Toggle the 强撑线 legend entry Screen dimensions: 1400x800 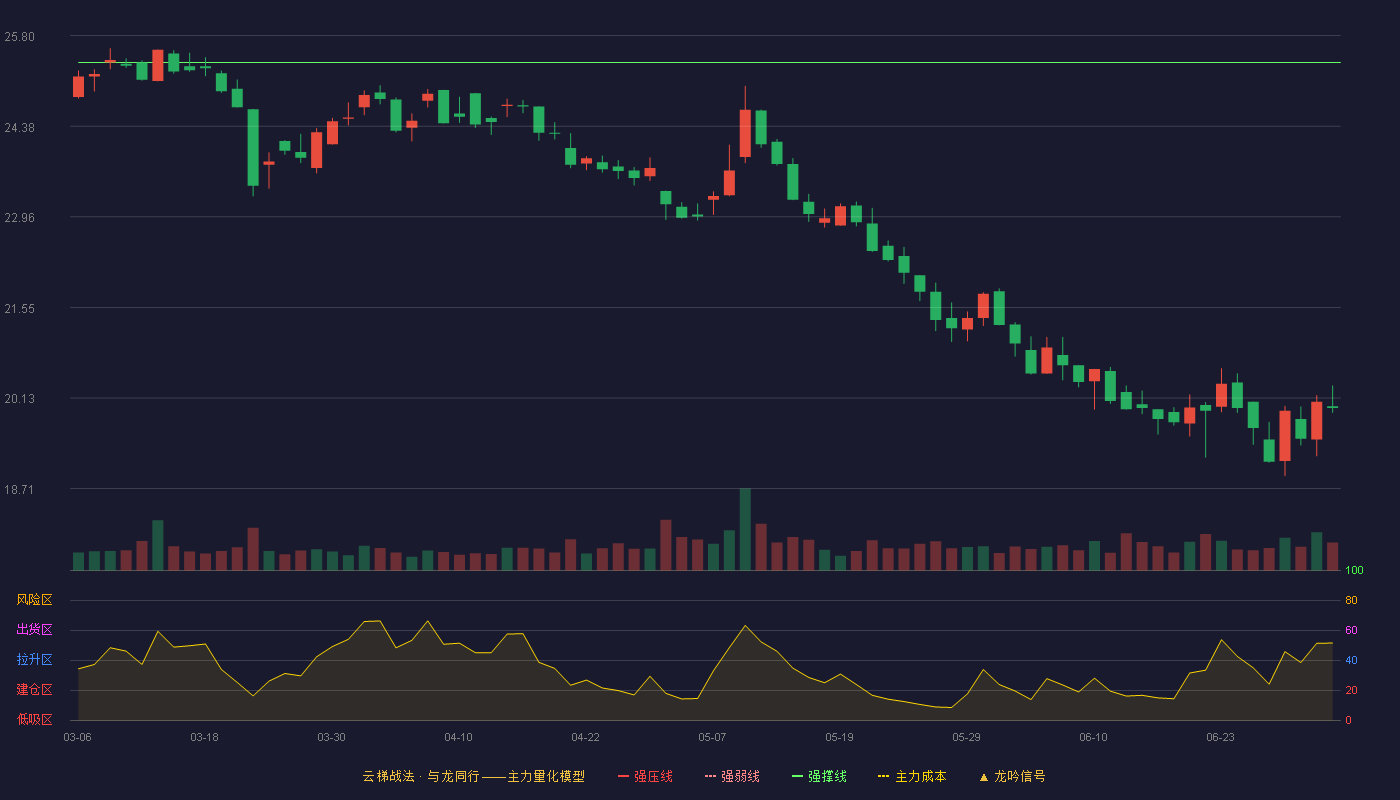[819, 776]
